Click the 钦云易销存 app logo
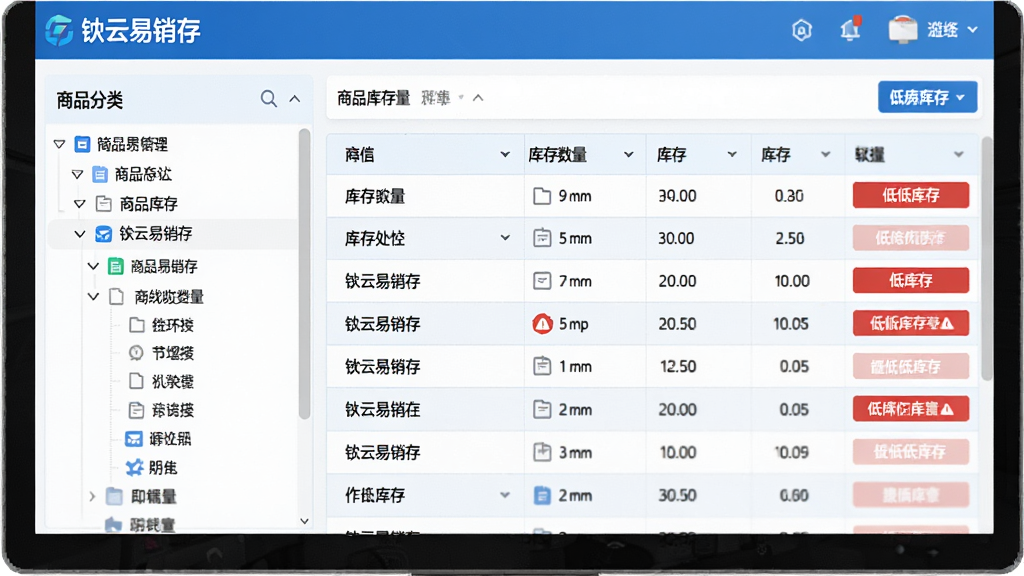Image resolution: width=1024 pixels, height=576 pixels. click(x=59, y=30)
